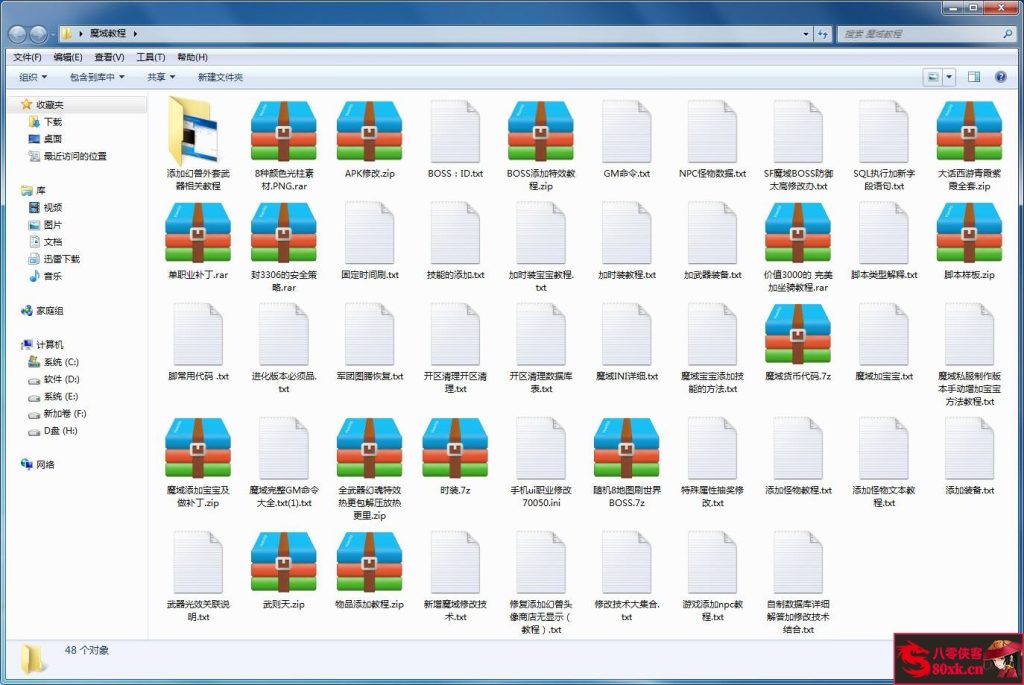
Task: Open the view options dropdown arrow
Action: [949, 77]
